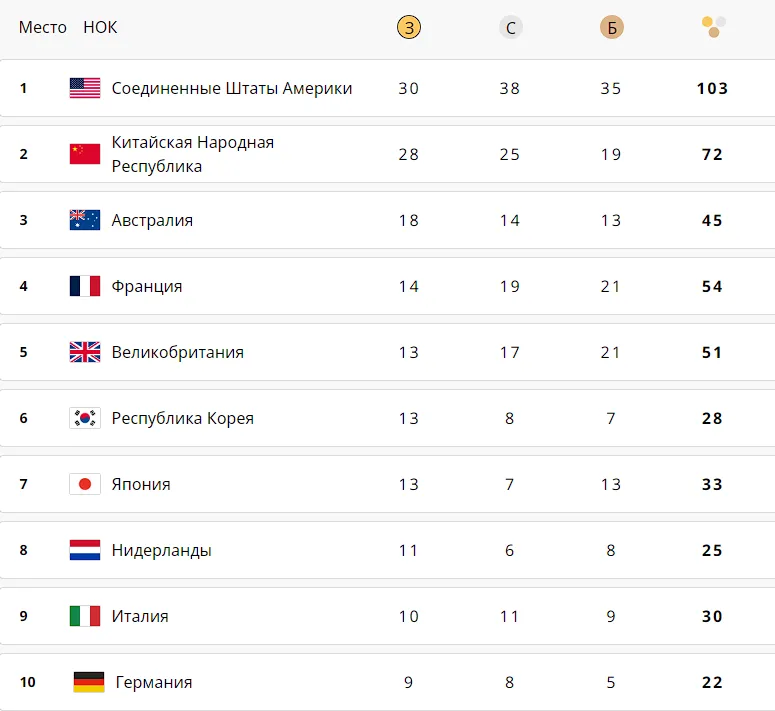Click the France flag icon
This screenshot has width=775, height=711.
tap(85, 286)
